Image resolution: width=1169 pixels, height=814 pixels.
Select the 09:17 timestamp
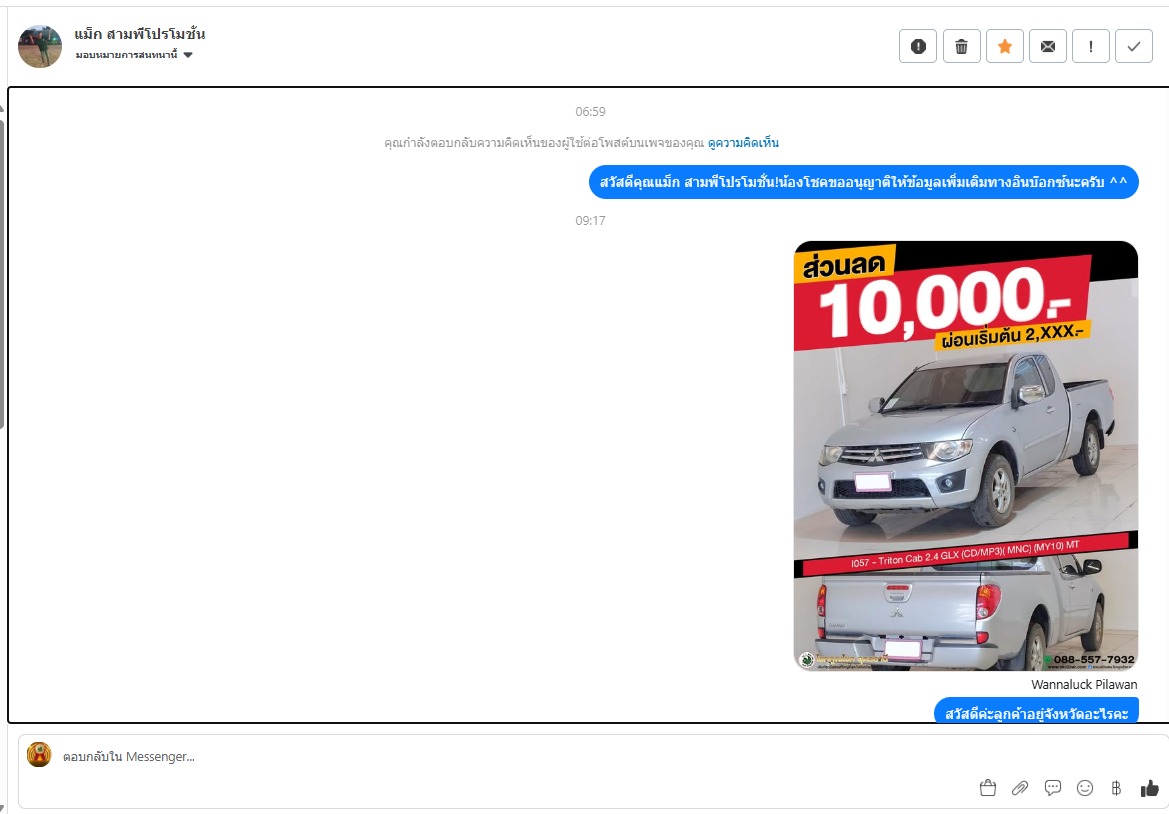590,221
